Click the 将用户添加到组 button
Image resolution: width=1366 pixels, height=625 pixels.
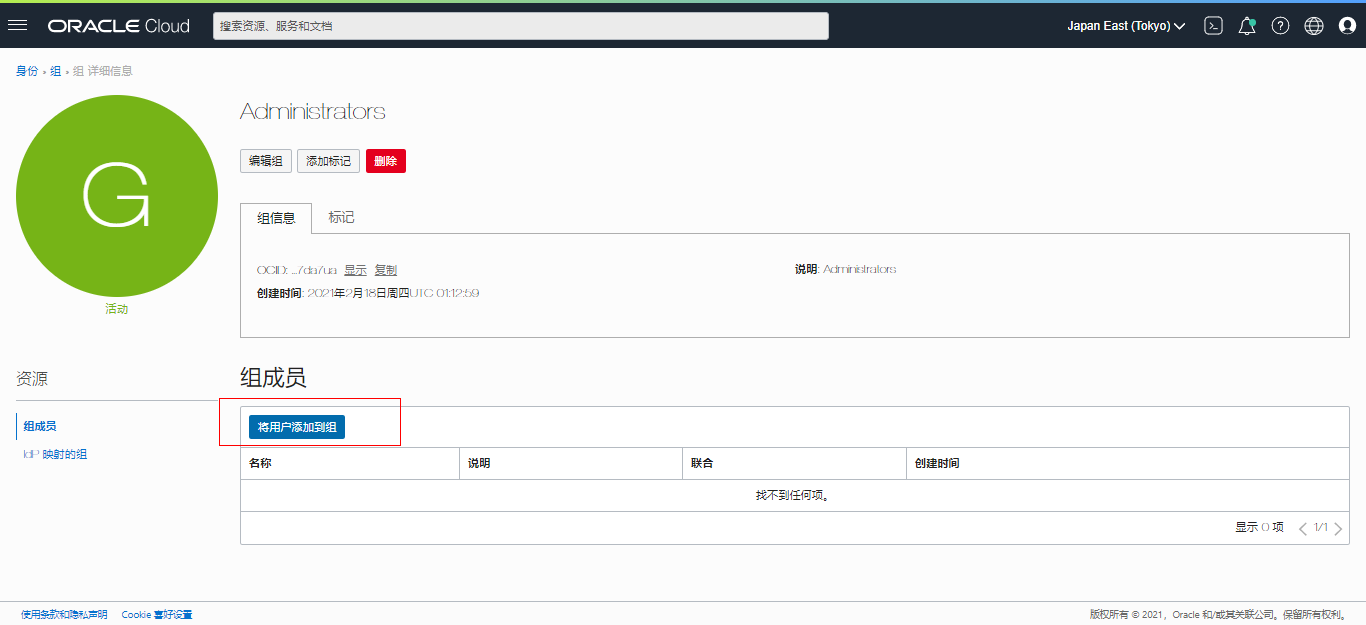click(x=297, y=427)
